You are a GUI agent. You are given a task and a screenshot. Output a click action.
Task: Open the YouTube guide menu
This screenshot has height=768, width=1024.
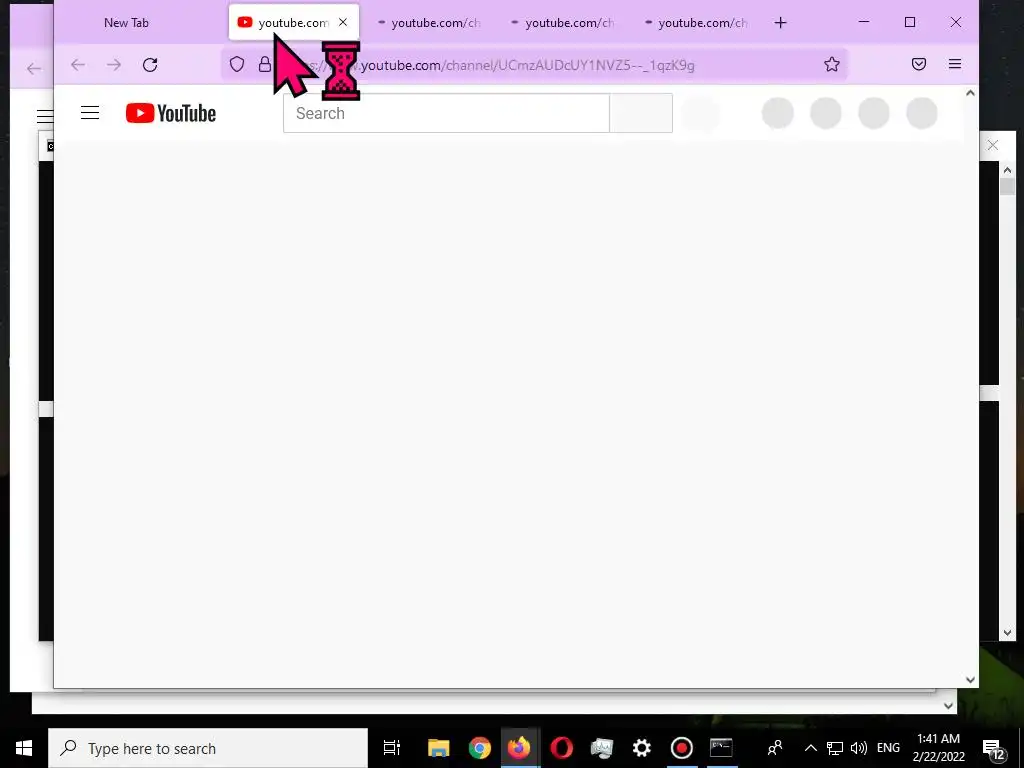click(x=90, y=113)
